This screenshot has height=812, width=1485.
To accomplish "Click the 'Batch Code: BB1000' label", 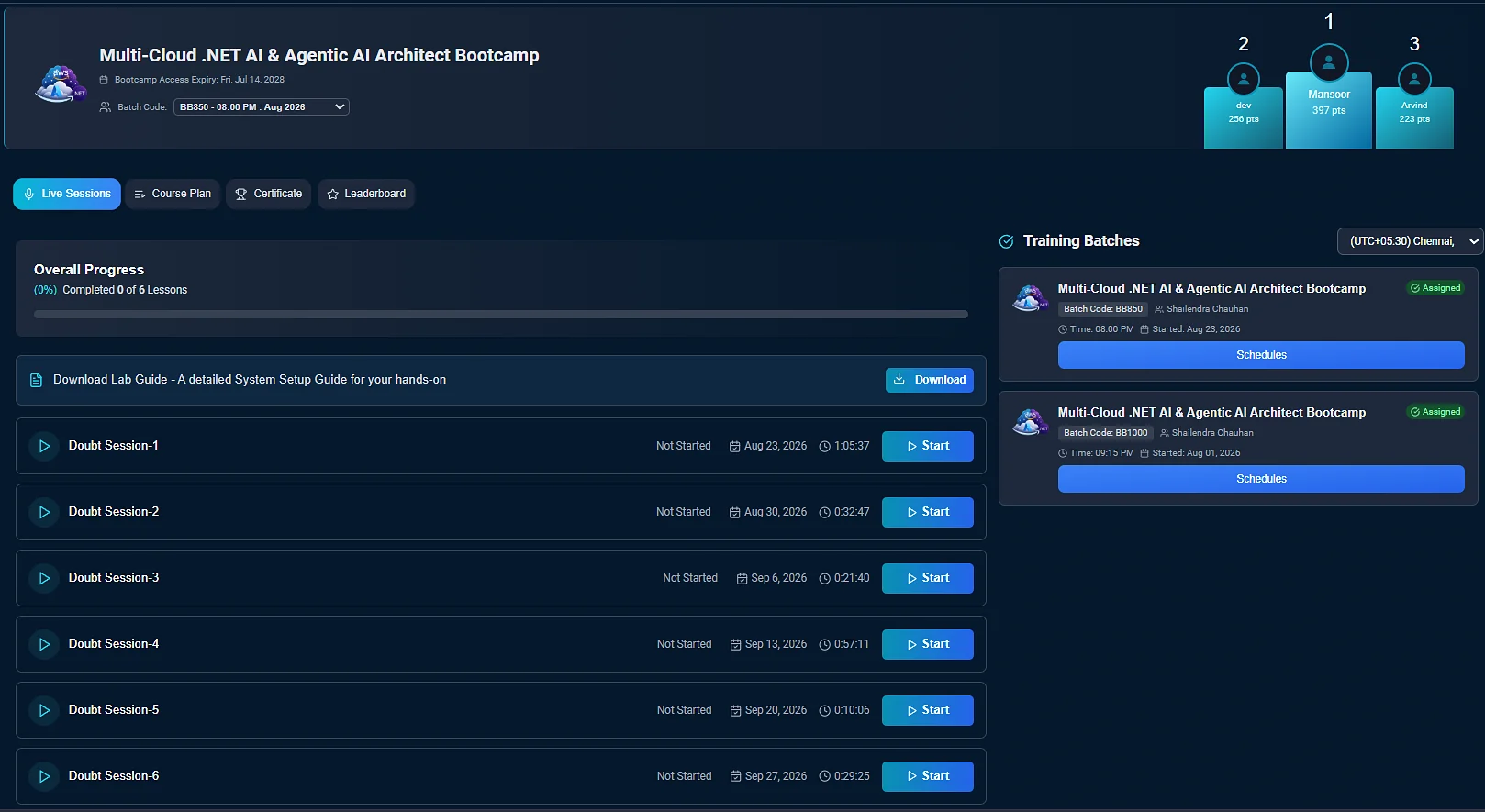I will 1106,433.
